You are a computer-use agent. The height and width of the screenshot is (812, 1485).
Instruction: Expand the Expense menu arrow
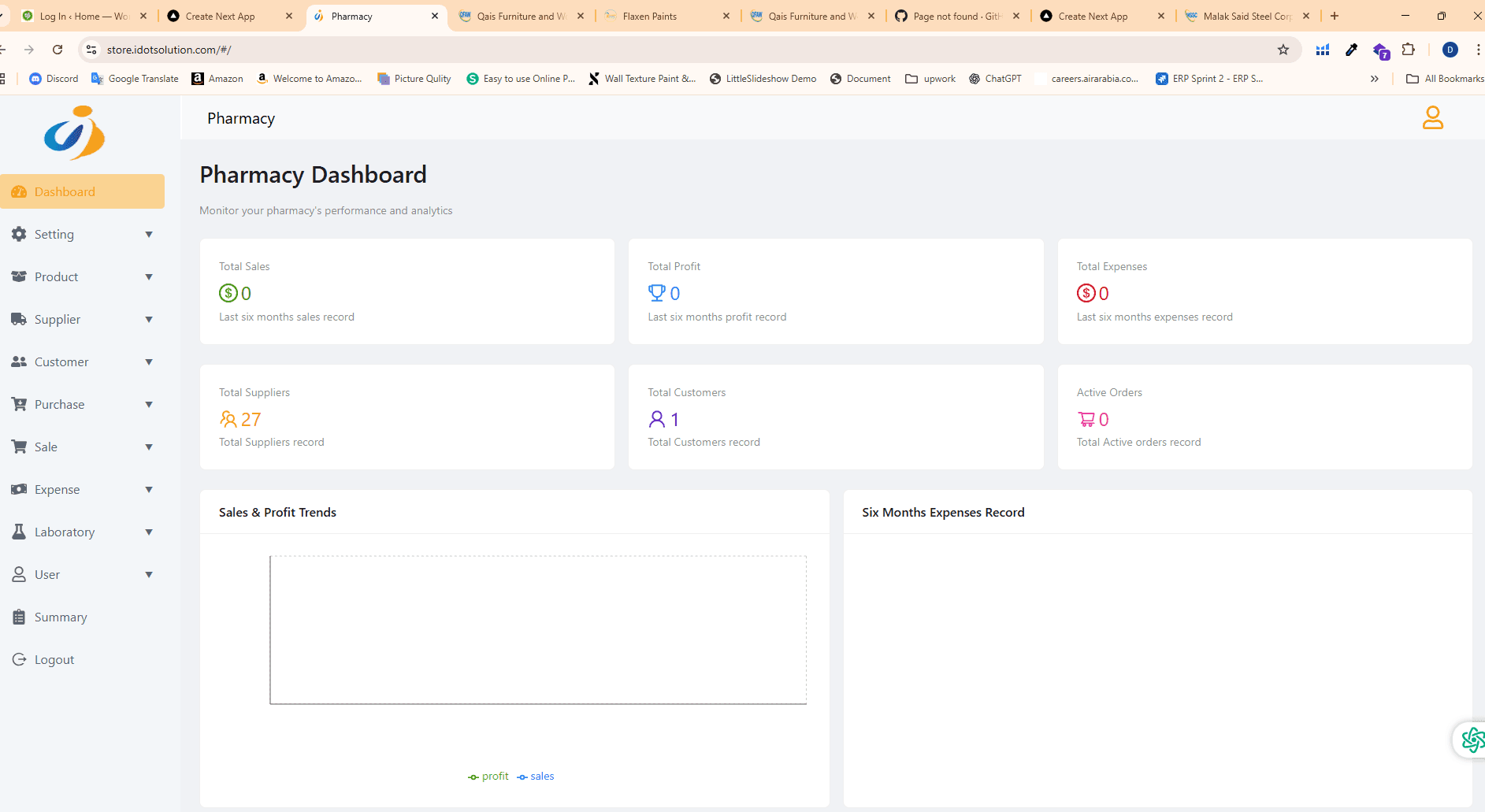149,489
